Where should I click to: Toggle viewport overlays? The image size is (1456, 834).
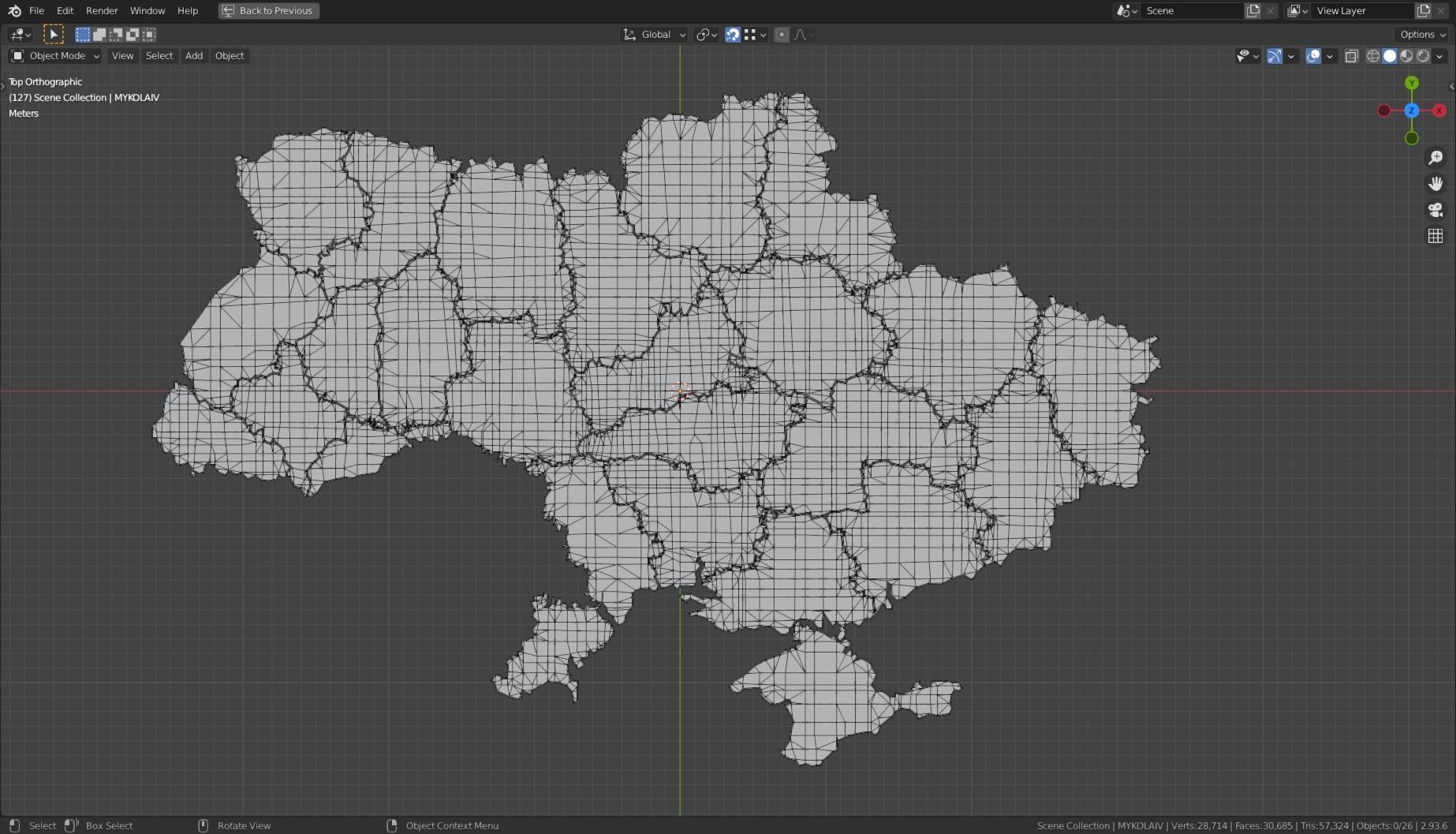(1313, 56)
